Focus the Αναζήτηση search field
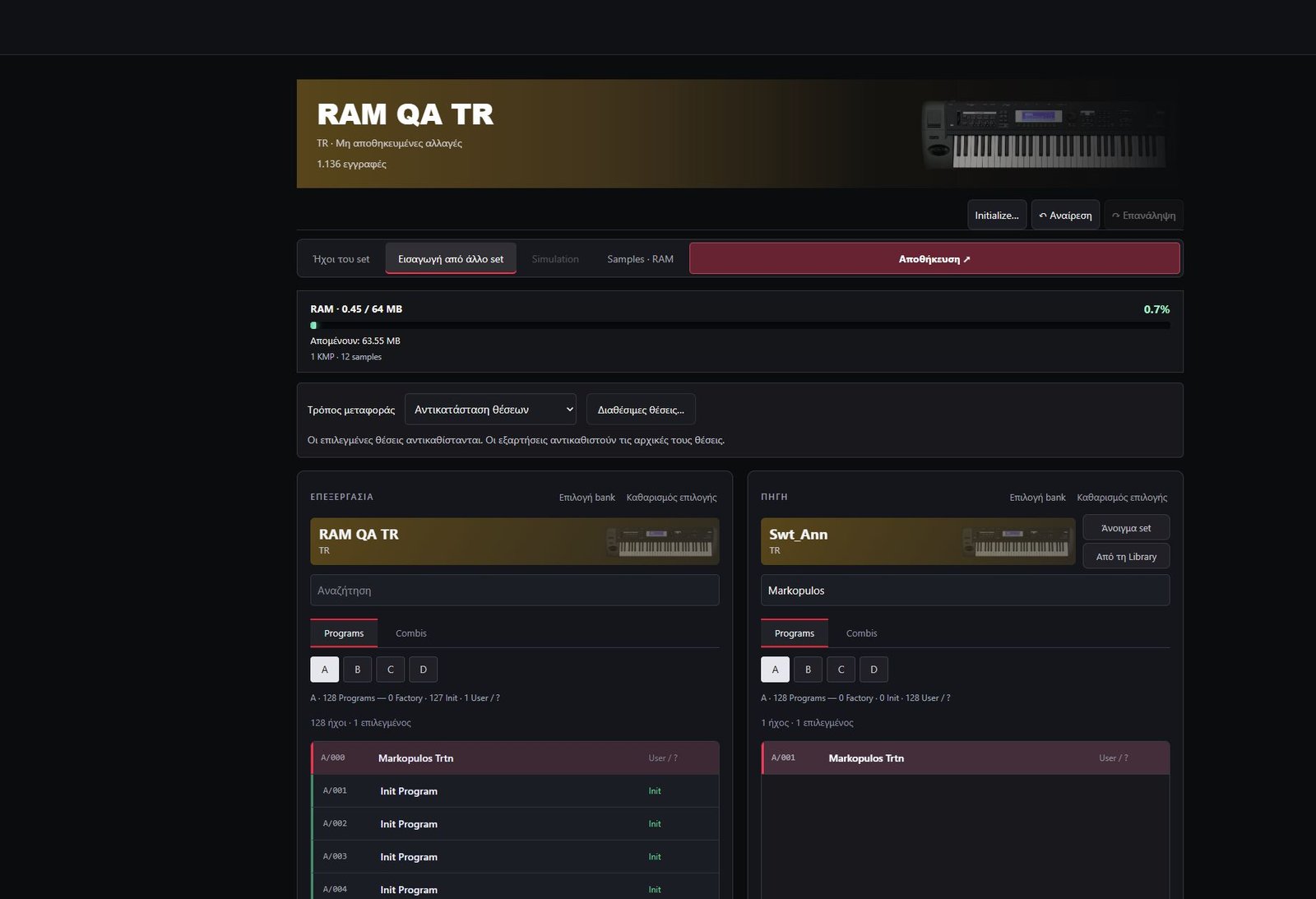 click(515, 591)
